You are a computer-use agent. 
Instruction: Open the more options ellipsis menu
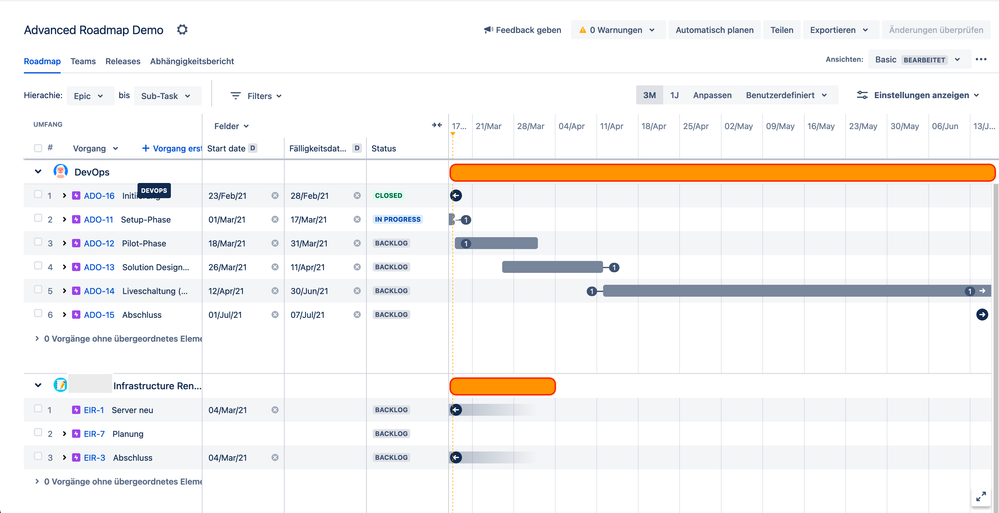click(981, 59)
